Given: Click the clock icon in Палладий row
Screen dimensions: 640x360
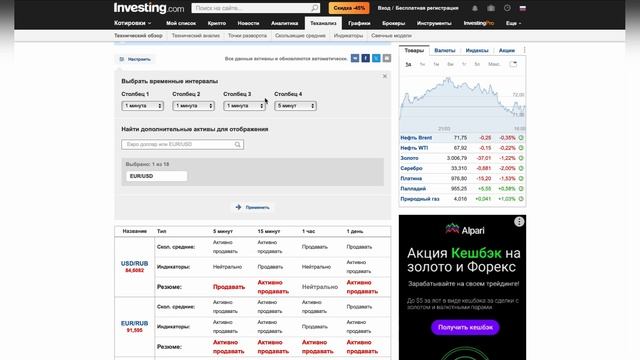Looking at the screenshot, I should [x=521, y=189].
